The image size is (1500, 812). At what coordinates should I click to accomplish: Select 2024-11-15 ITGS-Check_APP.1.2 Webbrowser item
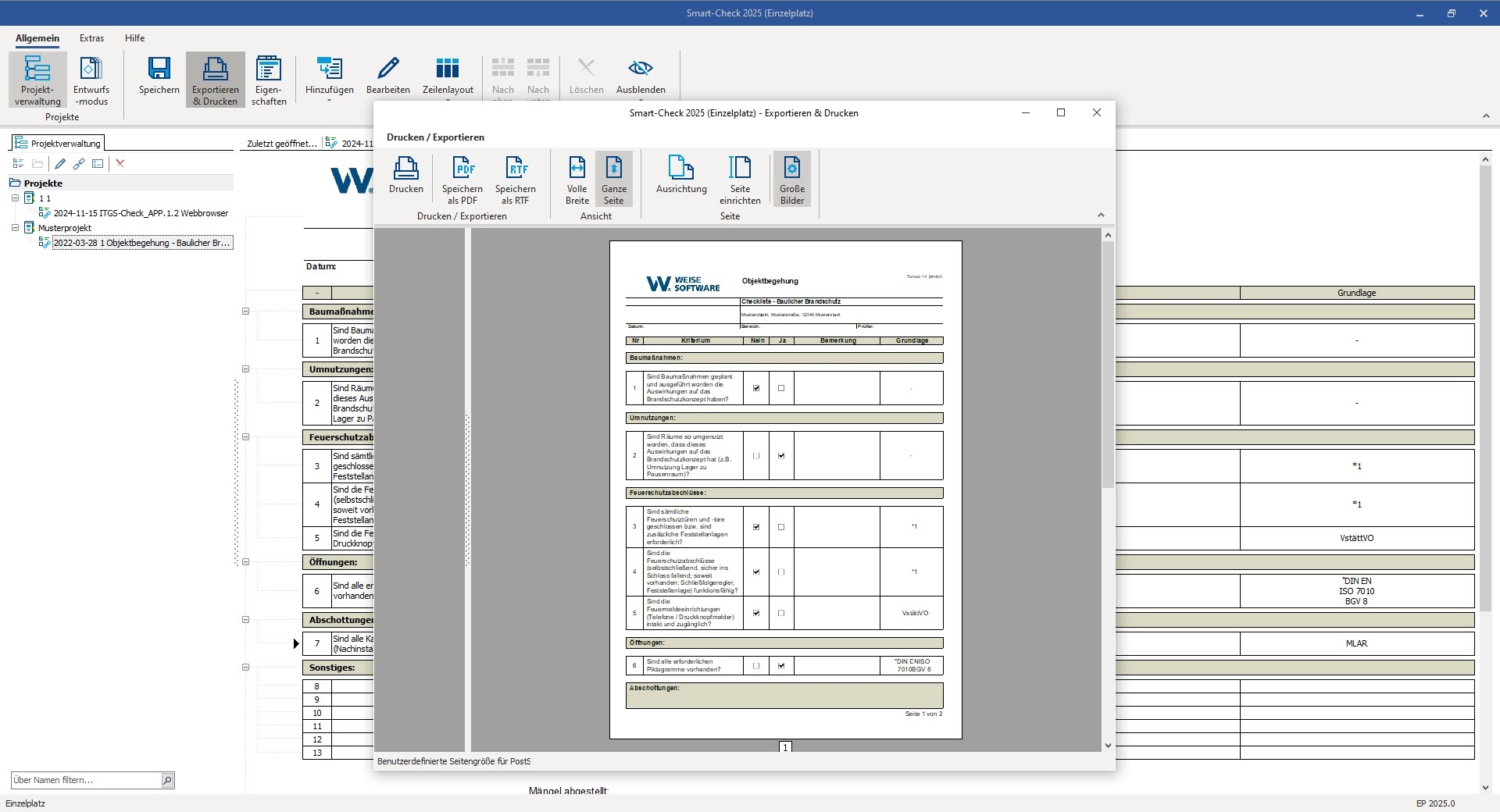pos(141,213)
